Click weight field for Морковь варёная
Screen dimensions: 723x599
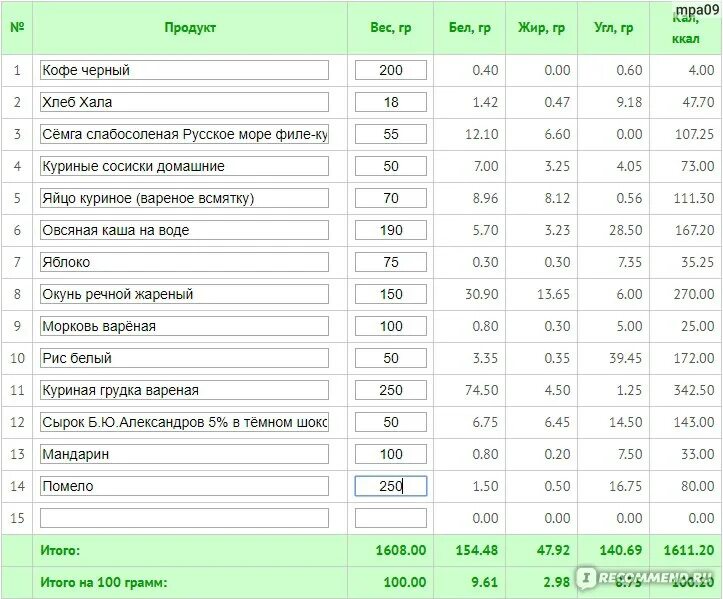click(391, 326)
